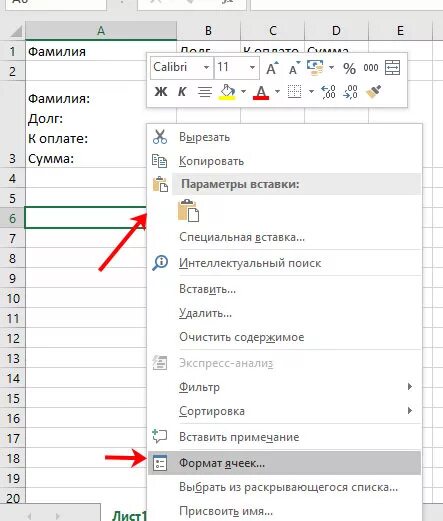
Task: Increase font size with large A
Action: pyautogui.click(x=272, y=68)
